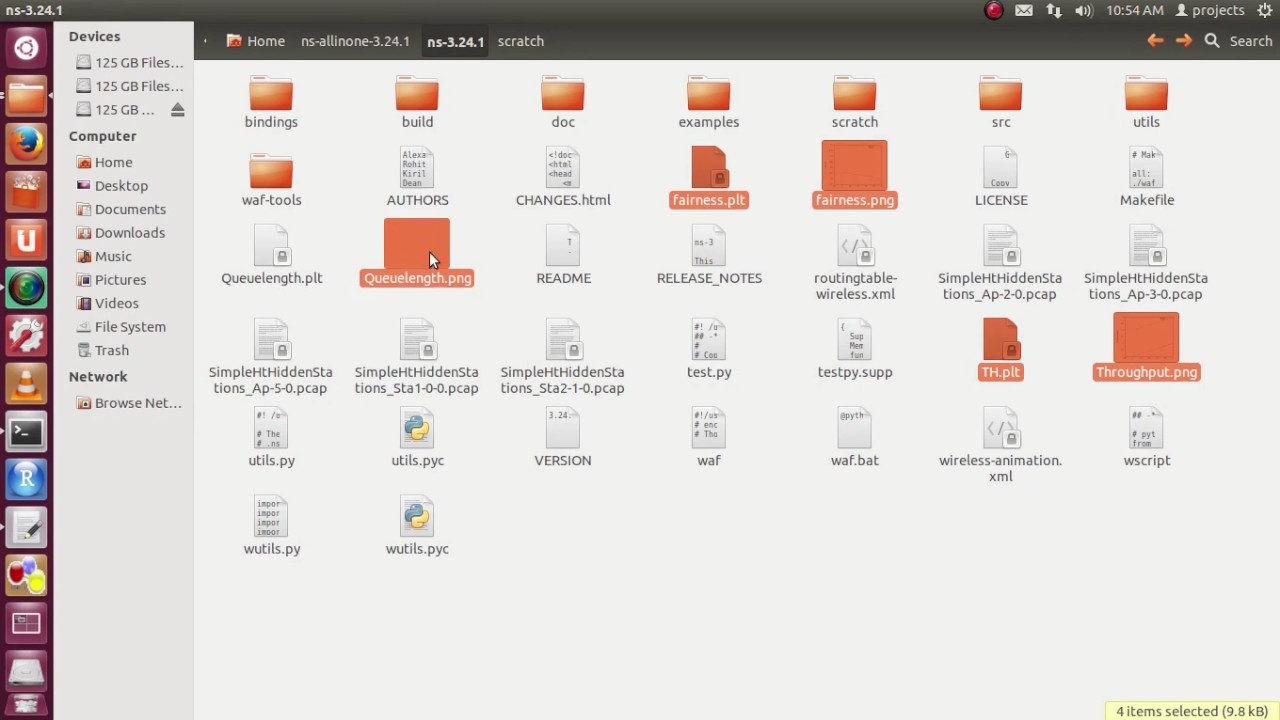Image resolution: width=1280 pixels, height=720 pixels.
Task: Go to Home in the path bar
Action: 256,41
